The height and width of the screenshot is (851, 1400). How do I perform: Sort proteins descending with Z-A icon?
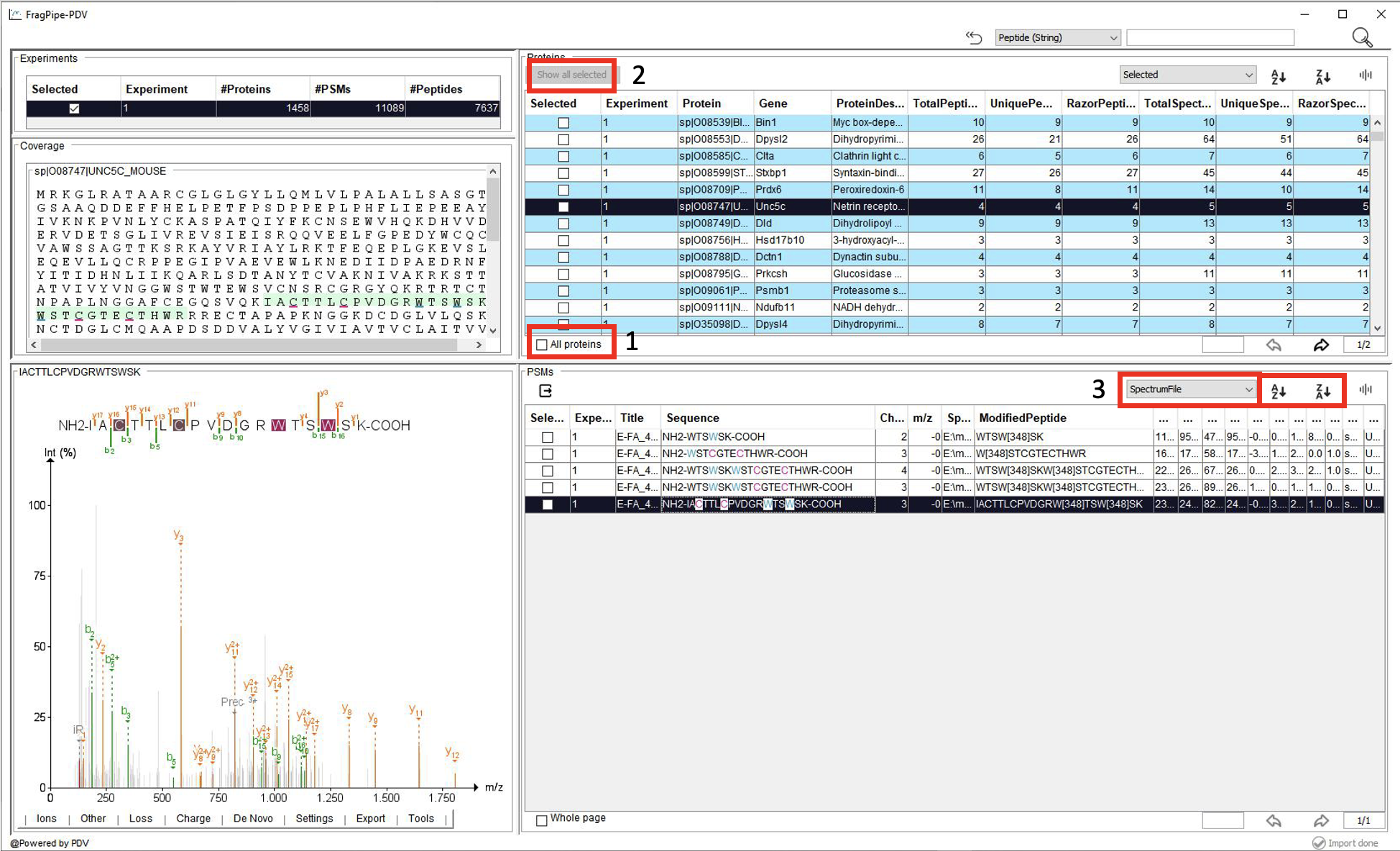(1322, 75)
